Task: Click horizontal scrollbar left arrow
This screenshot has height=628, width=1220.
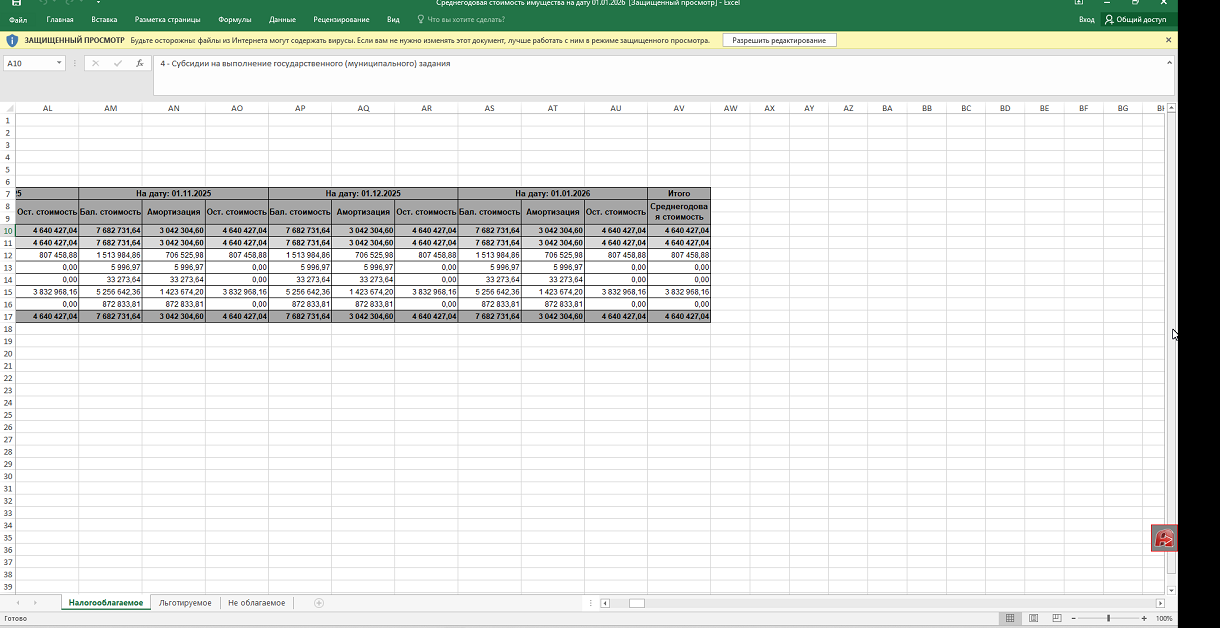Action: 605,603
